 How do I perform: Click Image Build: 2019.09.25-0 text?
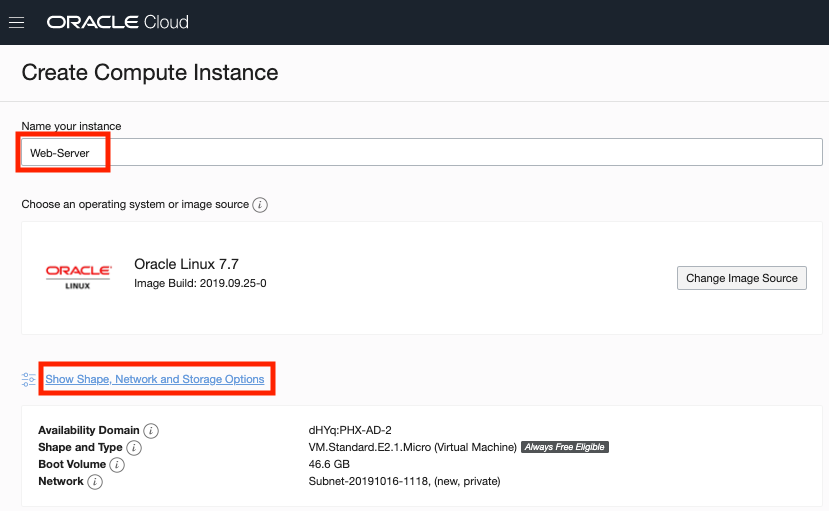click(x=200, y=283)
